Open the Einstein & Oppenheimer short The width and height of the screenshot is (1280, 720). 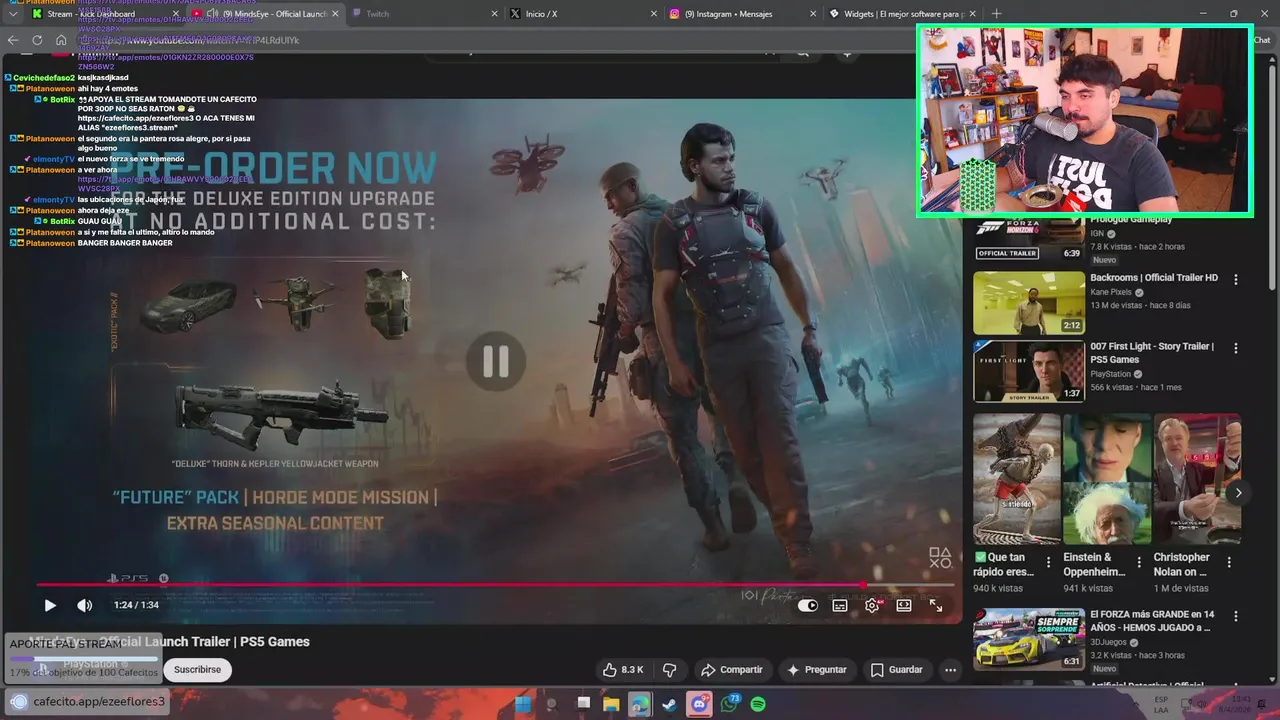pyautogui.click(x=1107, y=479)
